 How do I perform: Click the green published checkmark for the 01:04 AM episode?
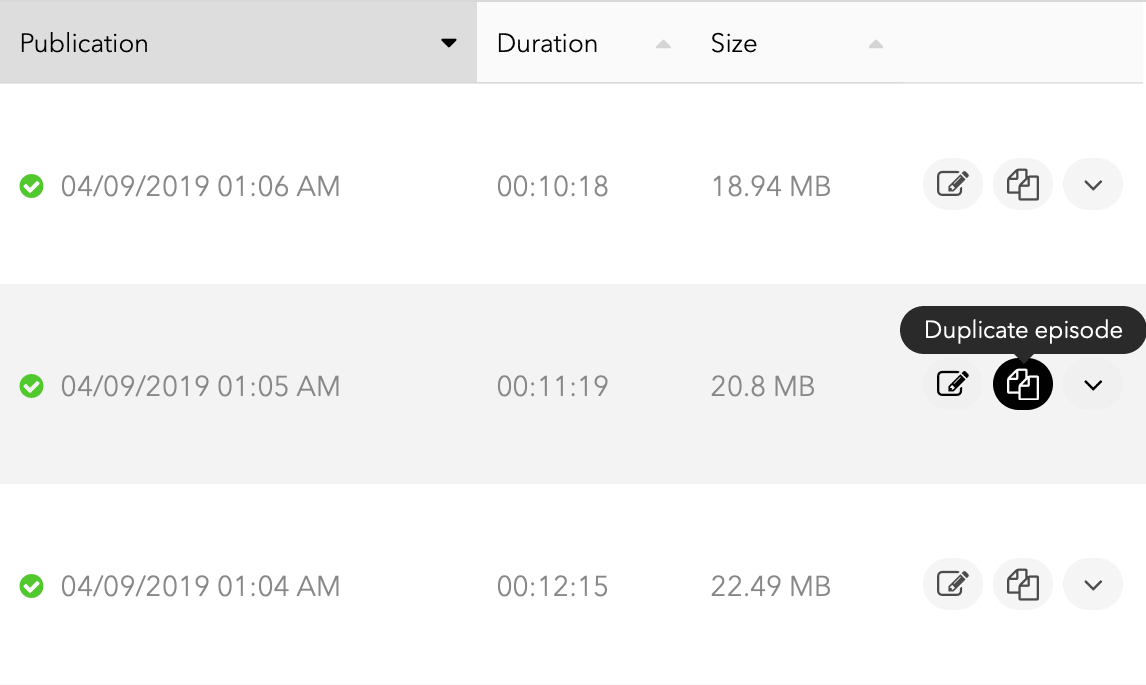click(x=31, y=586)
